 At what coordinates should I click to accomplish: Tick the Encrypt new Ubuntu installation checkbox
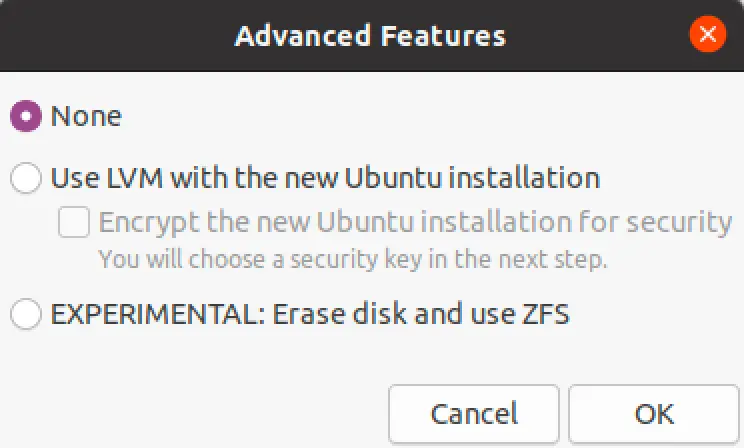click(74, 222)
